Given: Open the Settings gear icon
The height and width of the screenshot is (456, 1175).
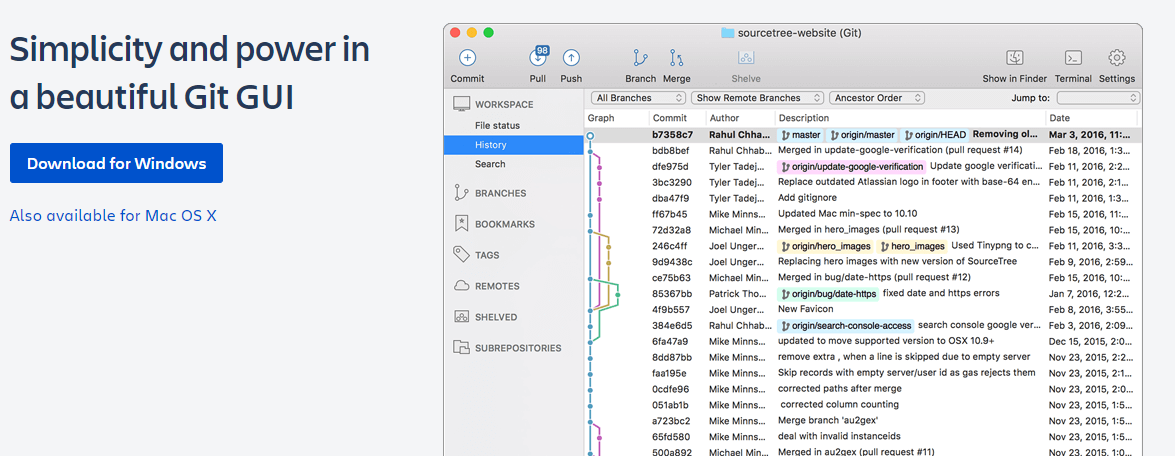Looking at the screenshot, I should (x=1117, y=58).
